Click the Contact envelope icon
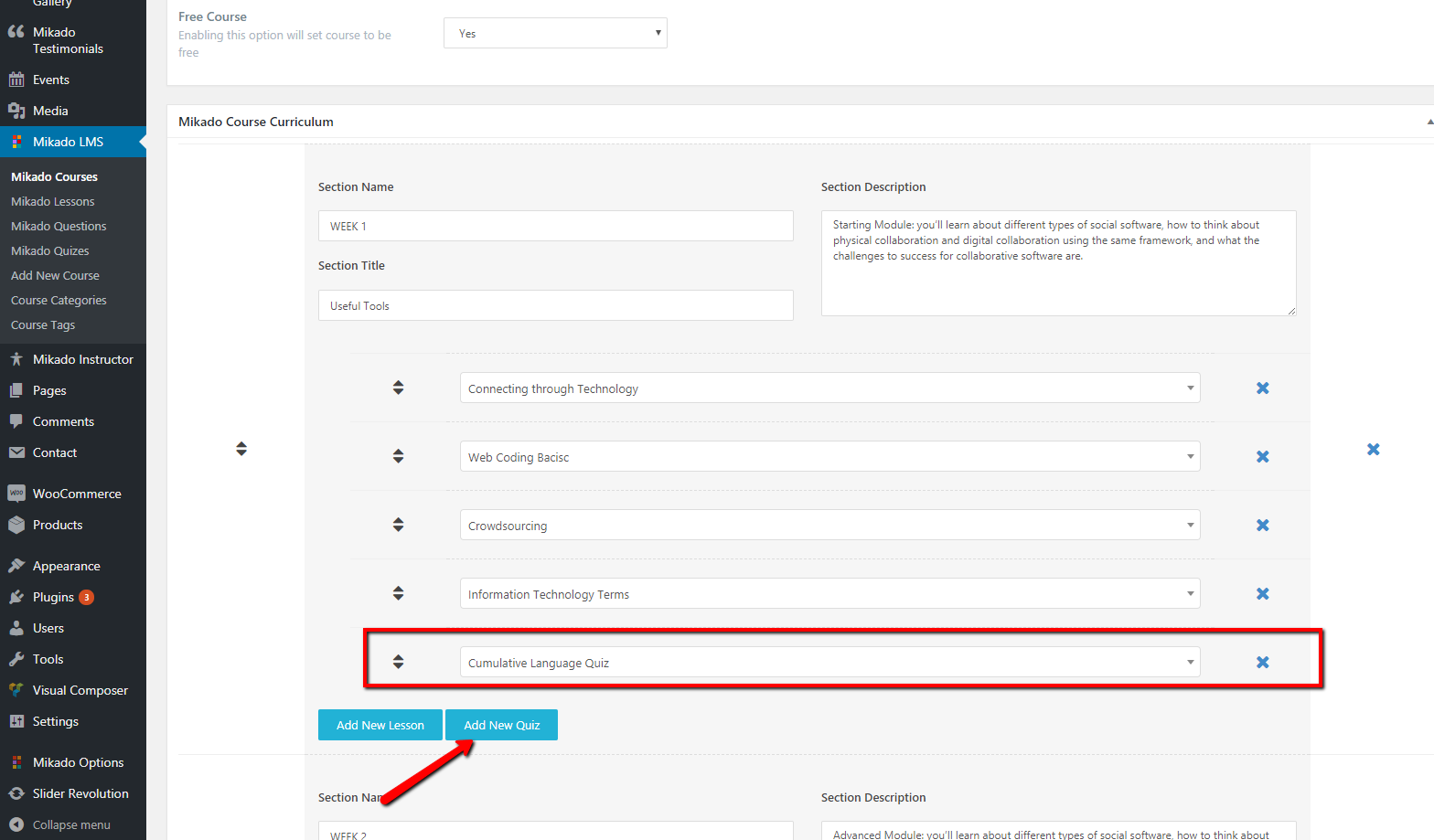The width and height of the screenshot is (1434, 840). click(x=16, y=452)
